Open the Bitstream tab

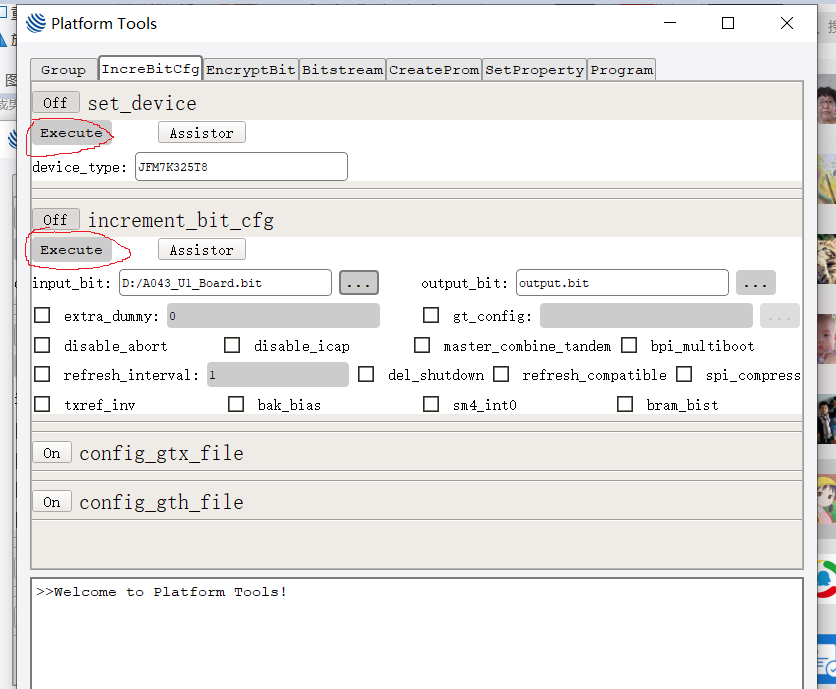pyautogui.click(x=342, y=70)
